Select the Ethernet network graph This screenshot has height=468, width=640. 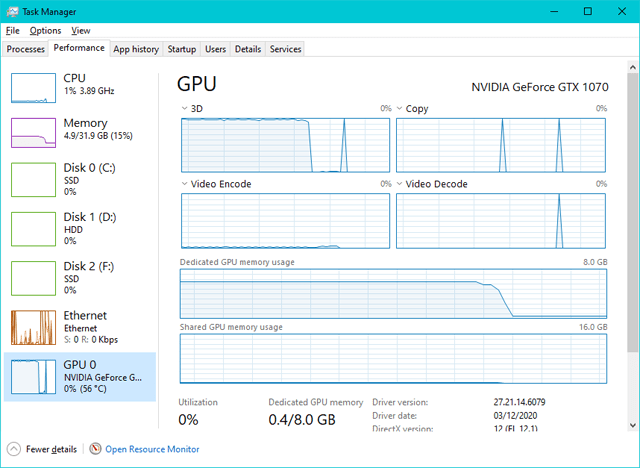[33, 328]
